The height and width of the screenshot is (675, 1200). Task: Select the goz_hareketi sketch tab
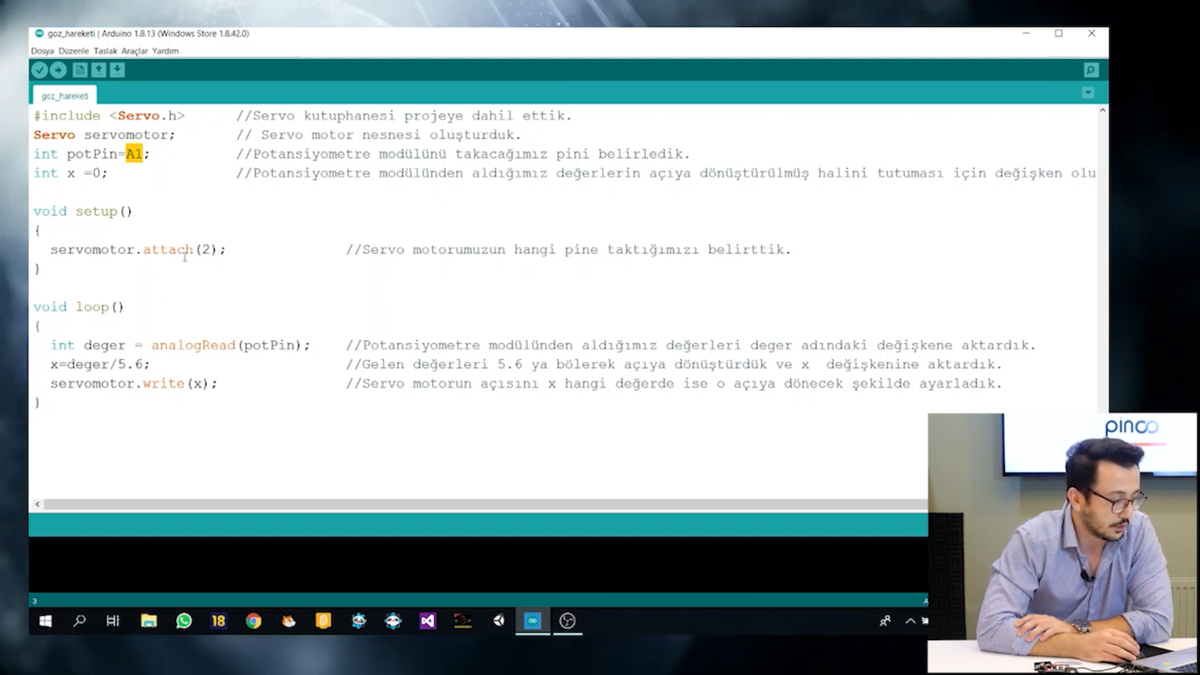point(64,96)
